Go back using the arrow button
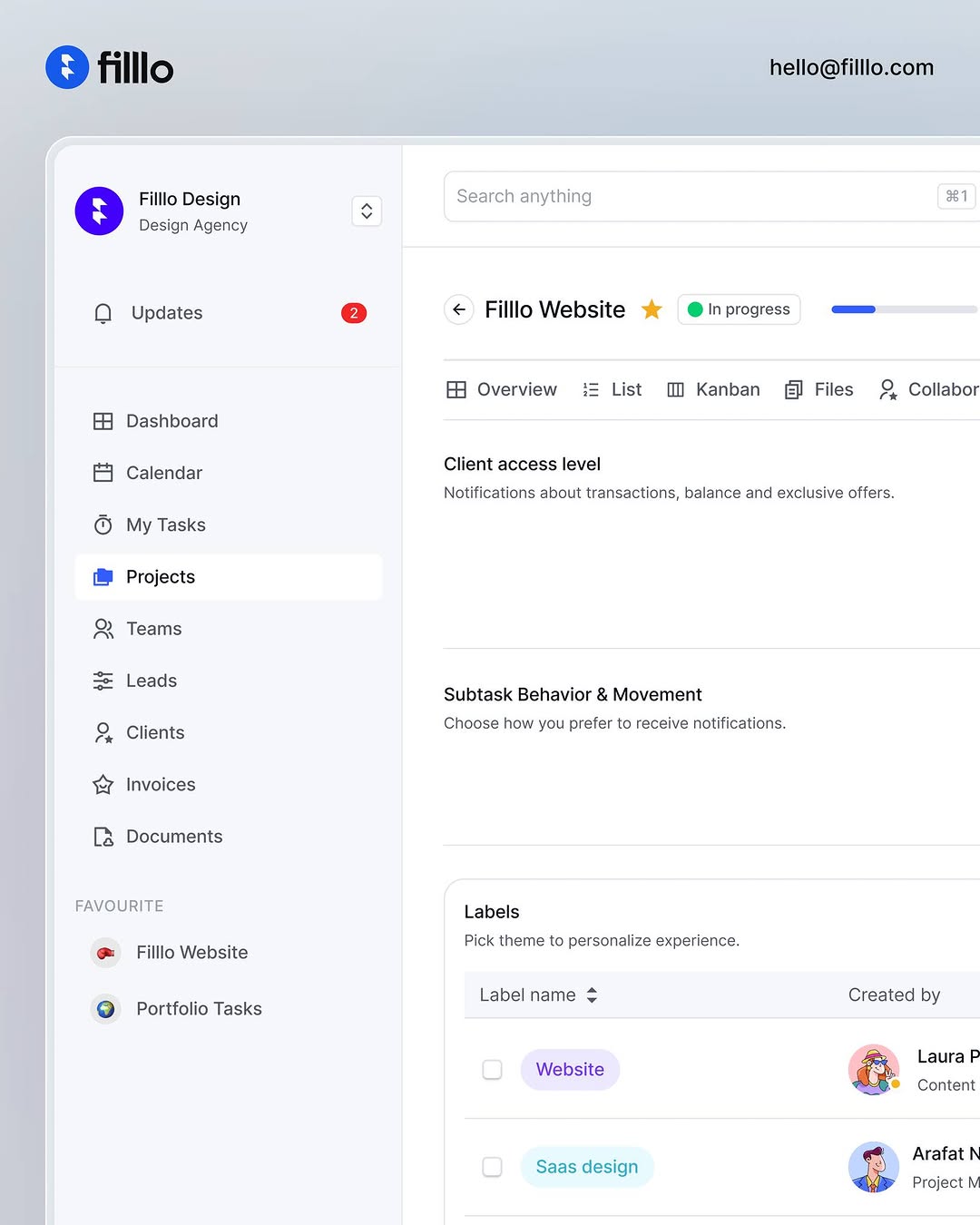This screenshot has height=1225, width=980. 459,309
